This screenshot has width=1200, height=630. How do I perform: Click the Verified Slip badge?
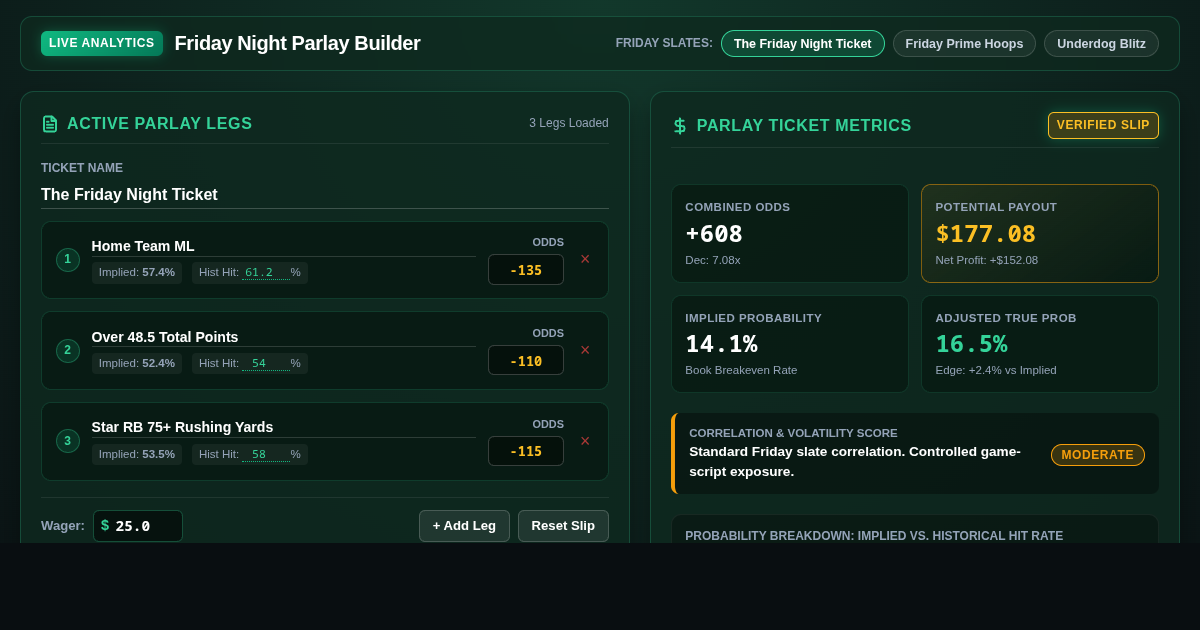click(1103, 125)
